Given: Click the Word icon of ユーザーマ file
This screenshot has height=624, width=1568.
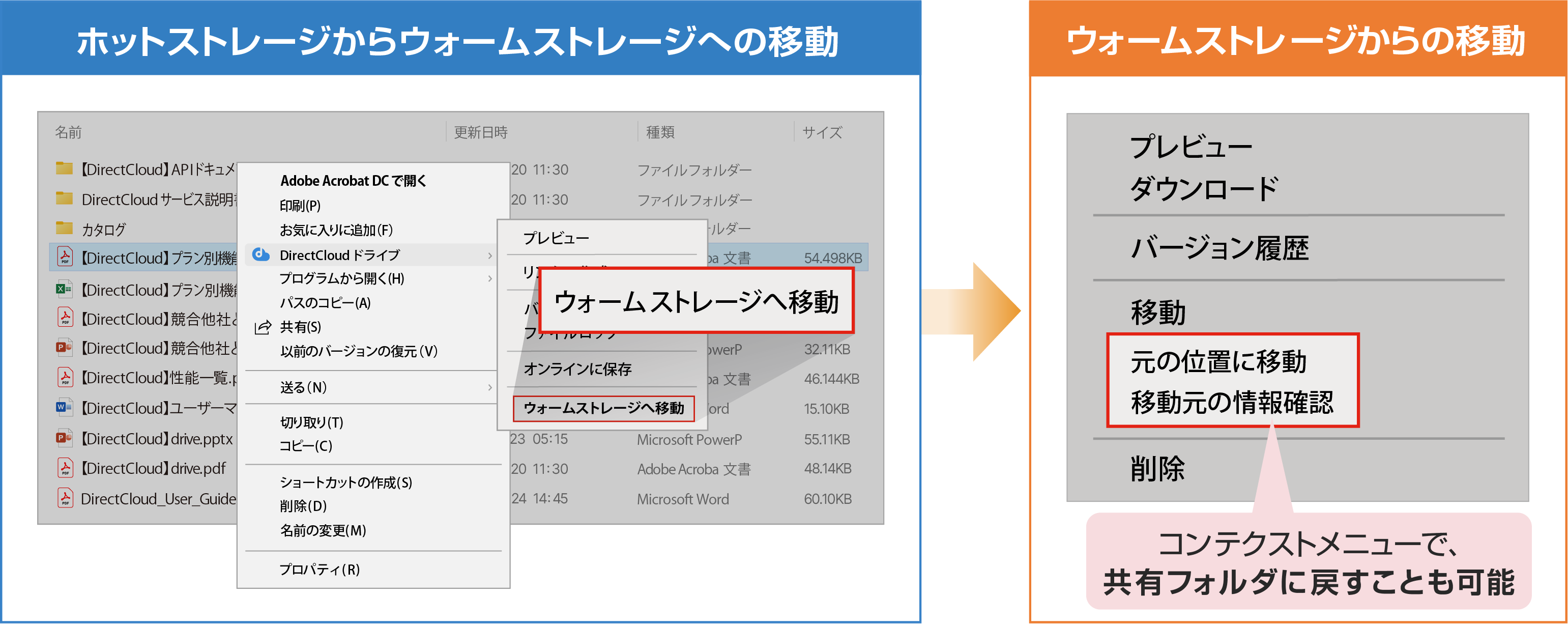Looking at the screenshot, I should point(64,407).
